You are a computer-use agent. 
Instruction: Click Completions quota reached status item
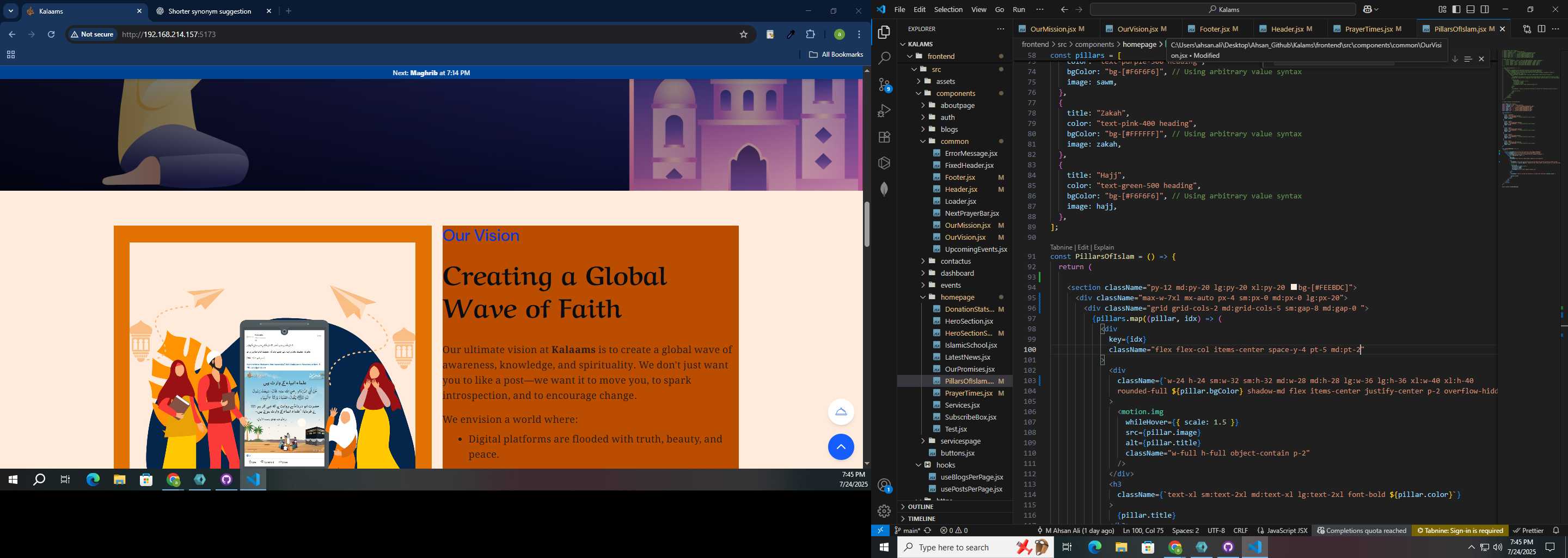coord(1362,531)
